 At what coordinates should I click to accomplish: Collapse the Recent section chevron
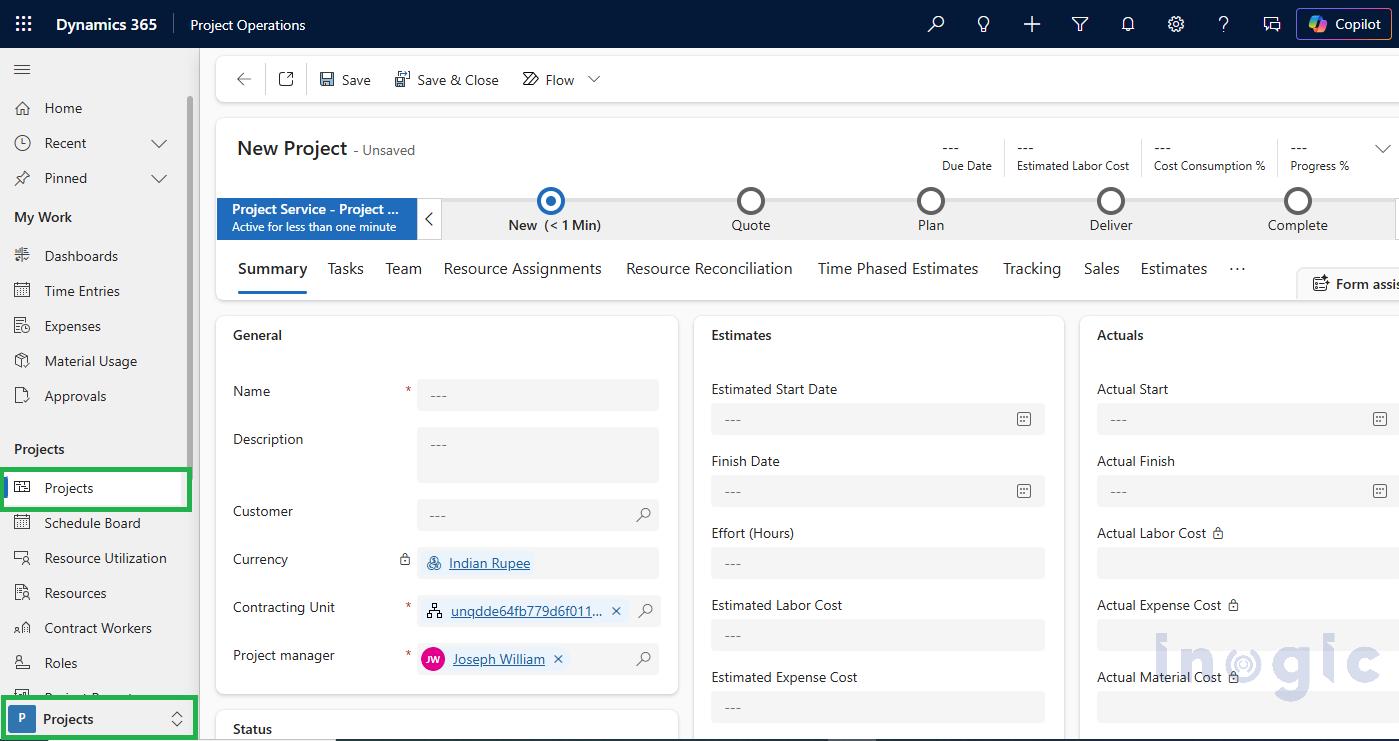(159, 143)
